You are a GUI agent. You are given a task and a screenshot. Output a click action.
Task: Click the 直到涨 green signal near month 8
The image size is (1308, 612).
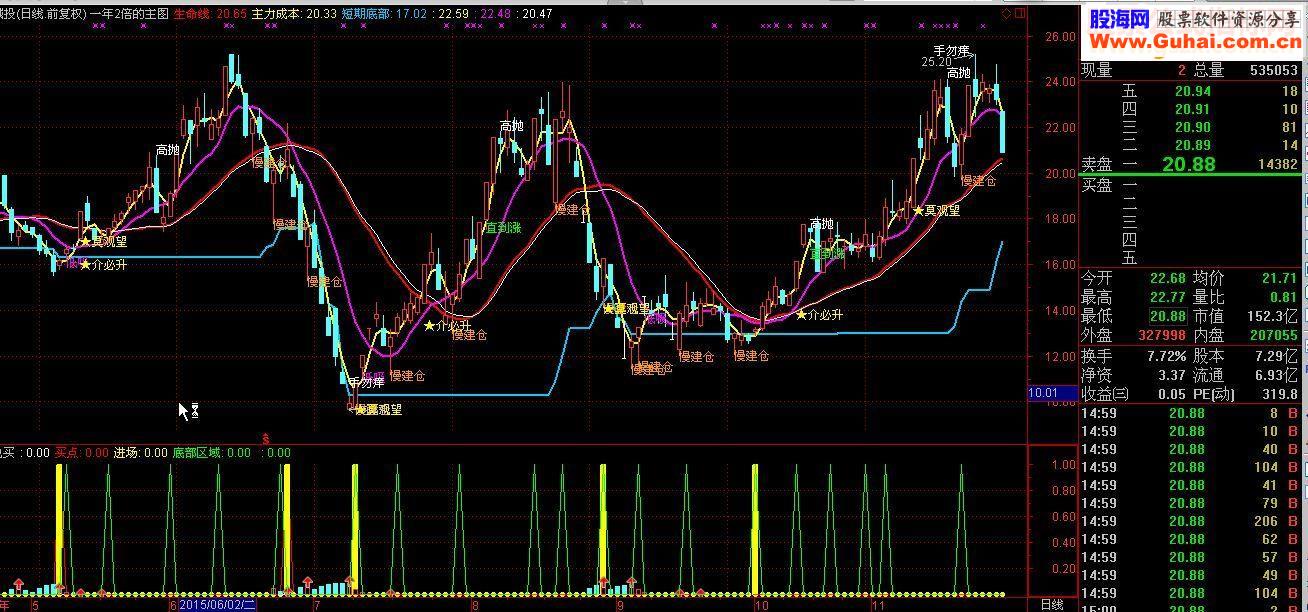pos(503,228)
